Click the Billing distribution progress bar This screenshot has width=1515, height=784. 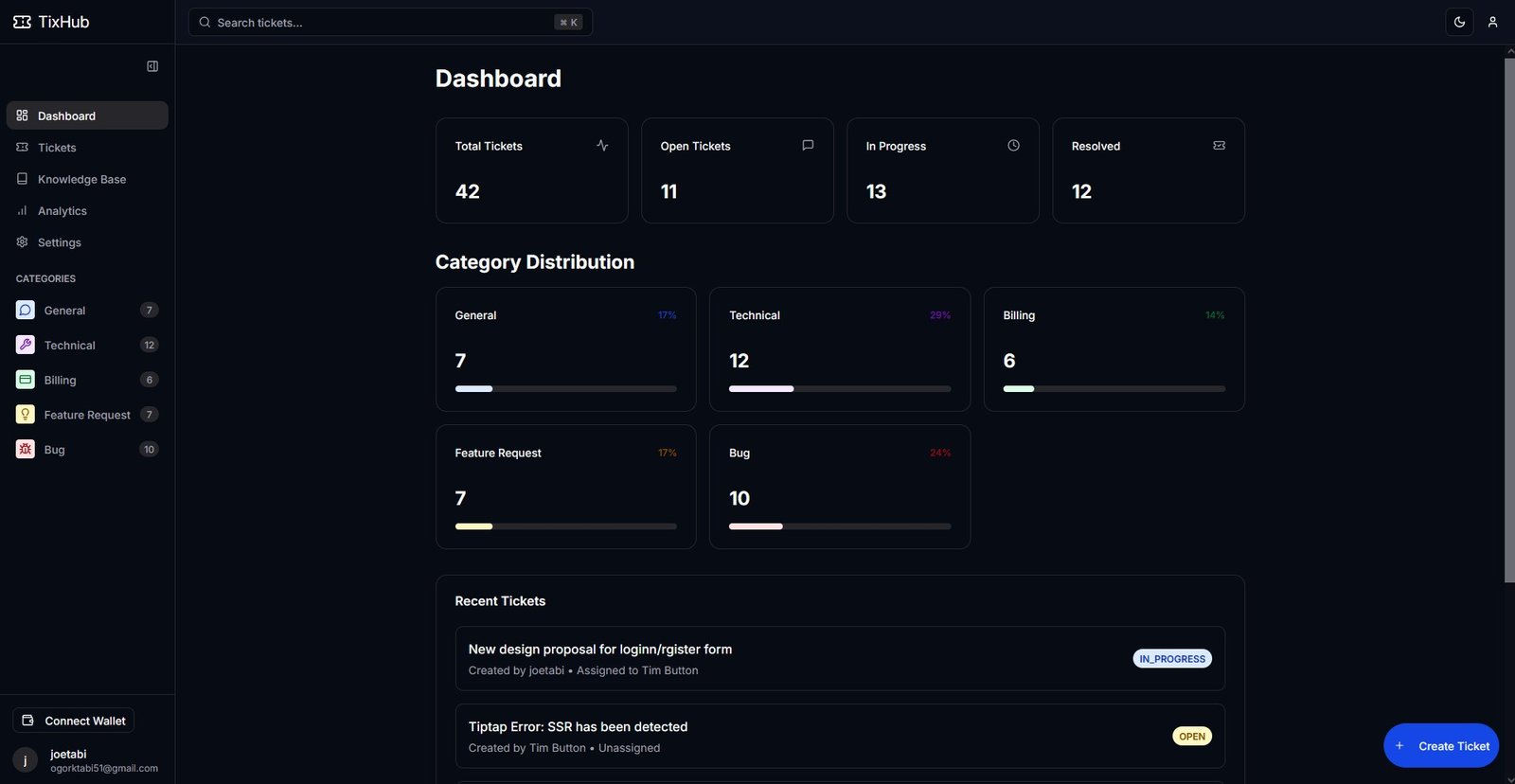[1114, 388]
